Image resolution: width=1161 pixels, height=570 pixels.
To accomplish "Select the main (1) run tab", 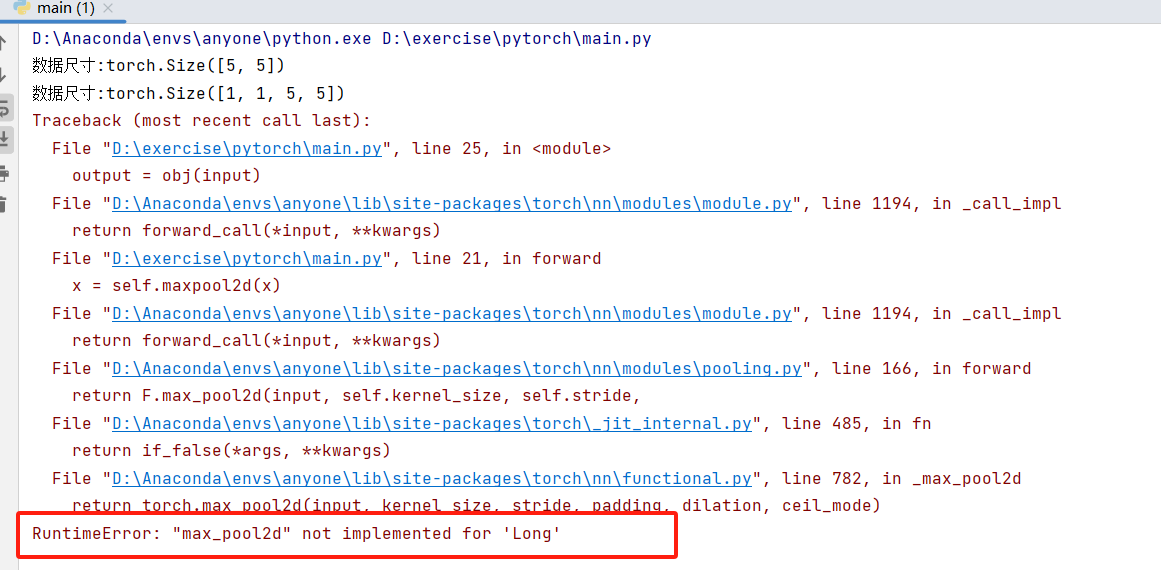I will (65, 9).
